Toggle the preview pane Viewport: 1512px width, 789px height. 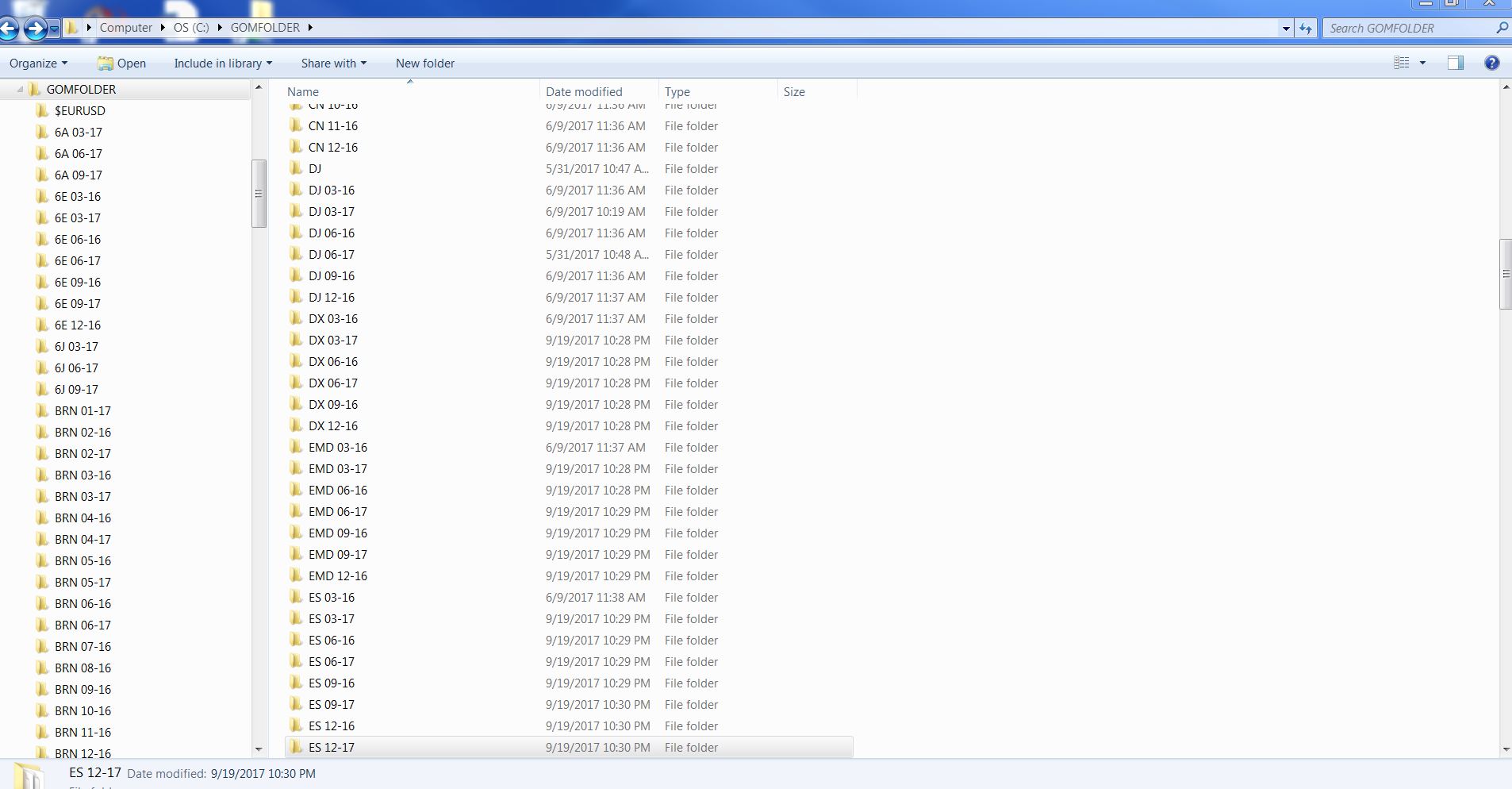coord(1455,63)
